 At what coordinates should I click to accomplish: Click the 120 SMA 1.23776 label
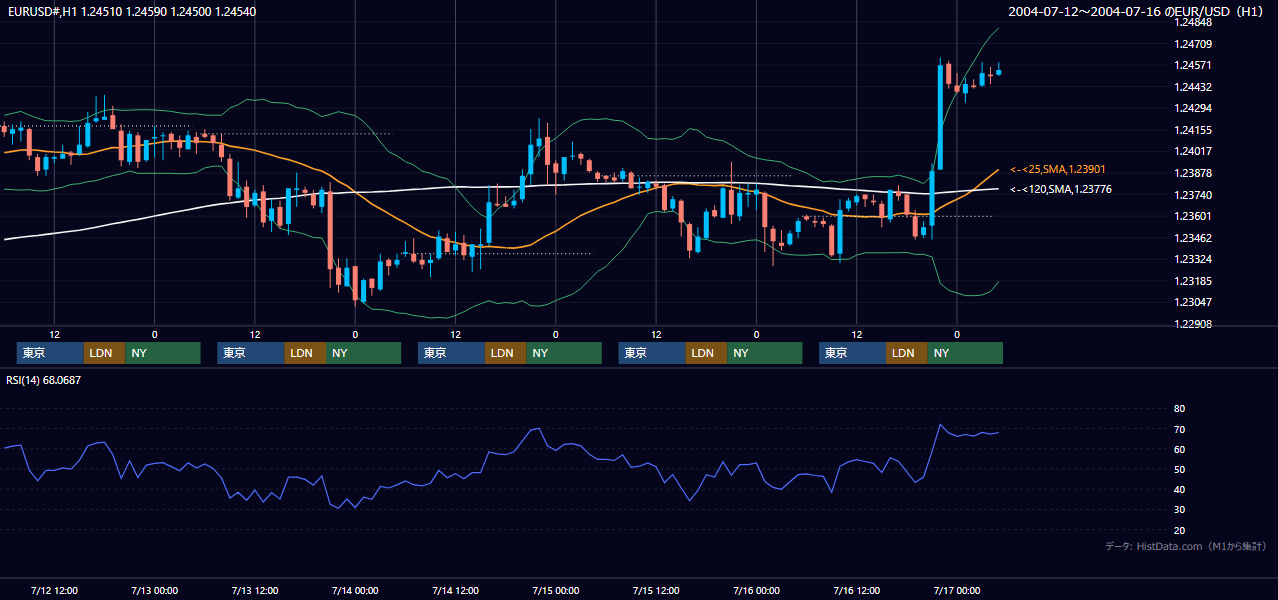[1061, 189]
